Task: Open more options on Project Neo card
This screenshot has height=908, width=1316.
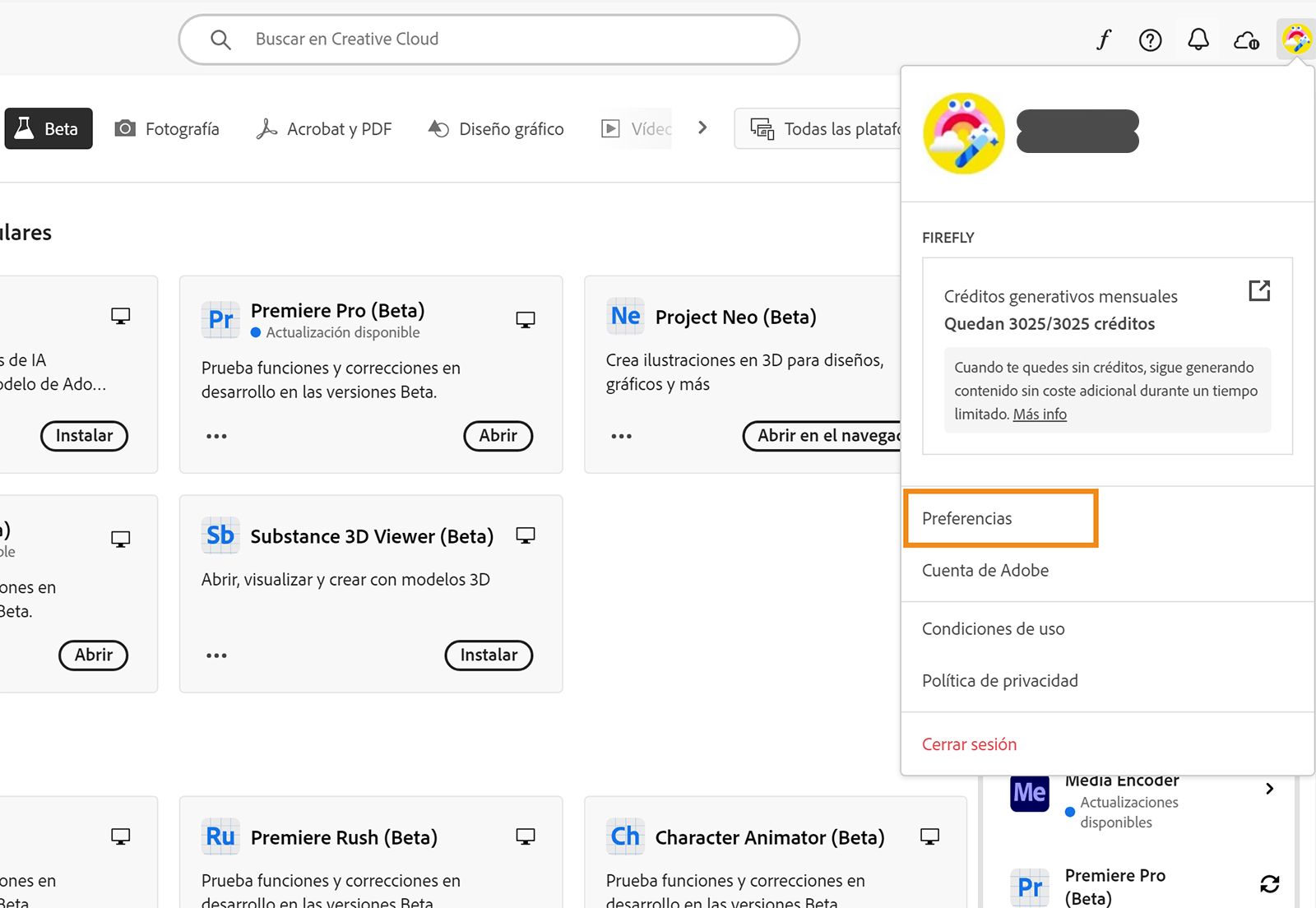Action: pyautogui.click(x=621, y=436)
